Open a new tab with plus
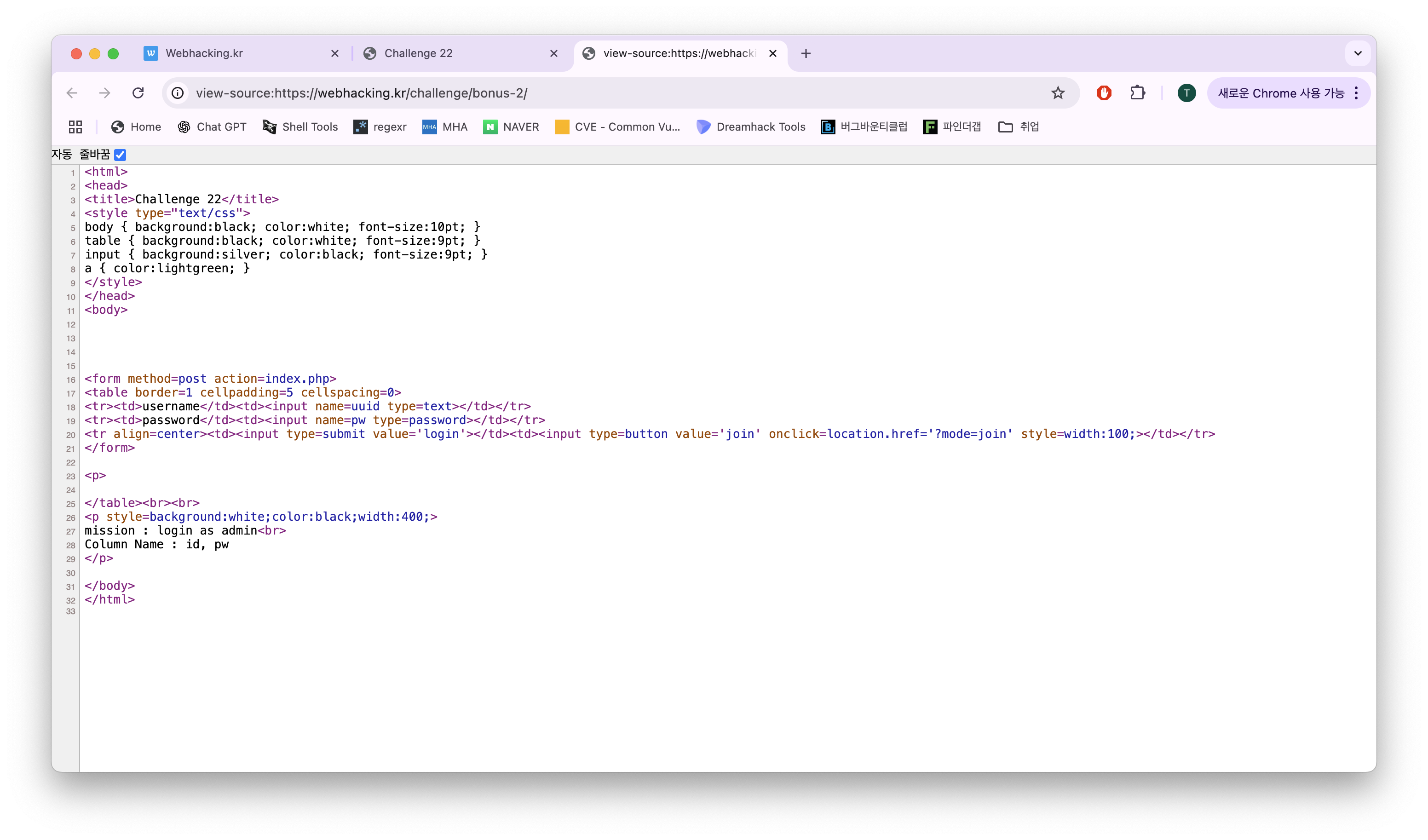The image size is (1428, 840). (805, 53)
